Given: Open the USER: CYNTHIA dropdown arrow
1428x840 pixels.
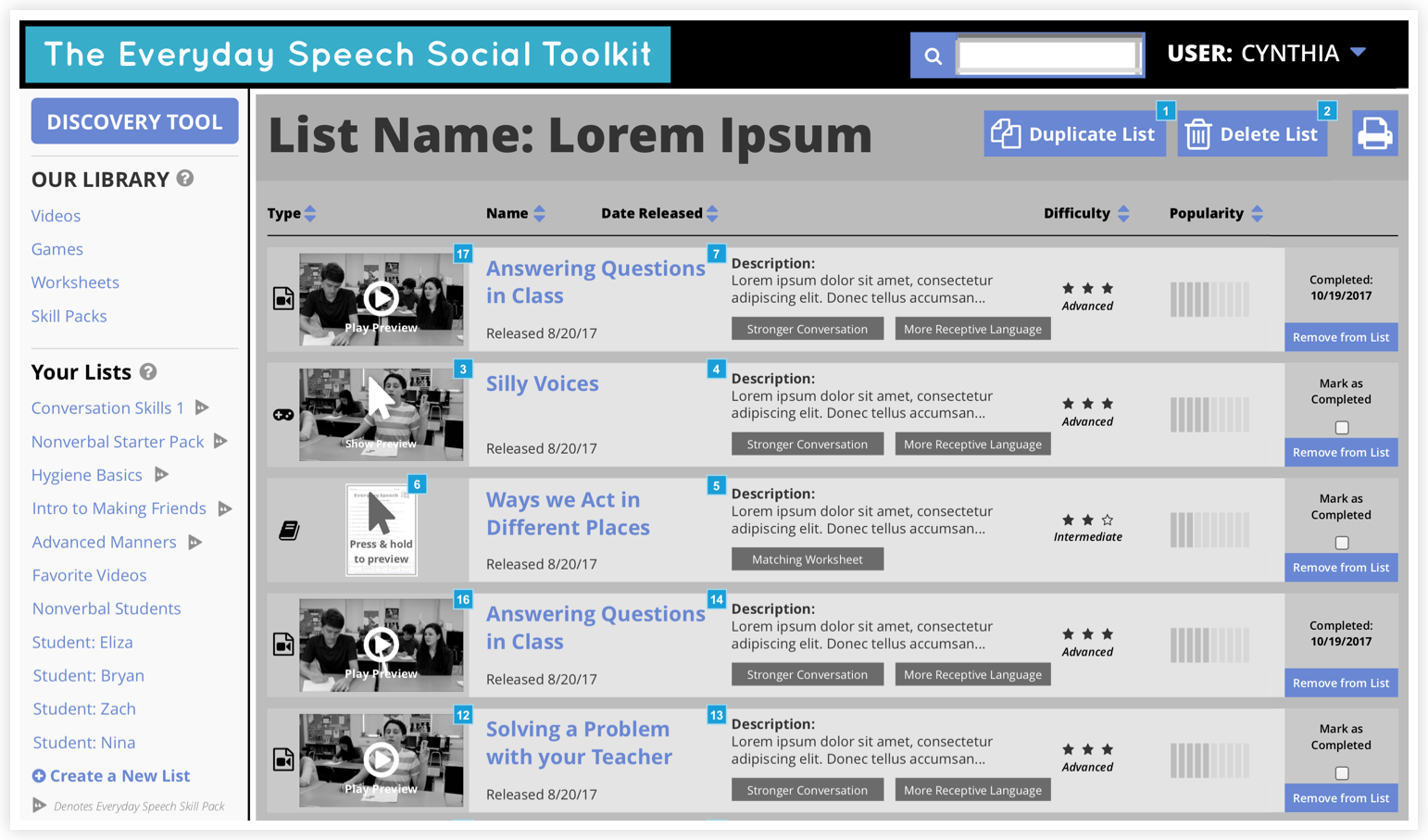Looking at the screenshot, I should click(x=1358, y=53).
